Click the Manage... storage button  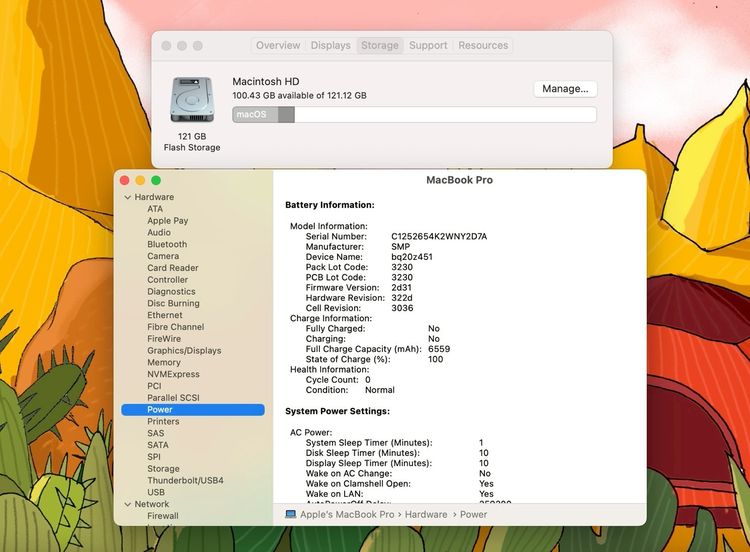click(565, 89)
